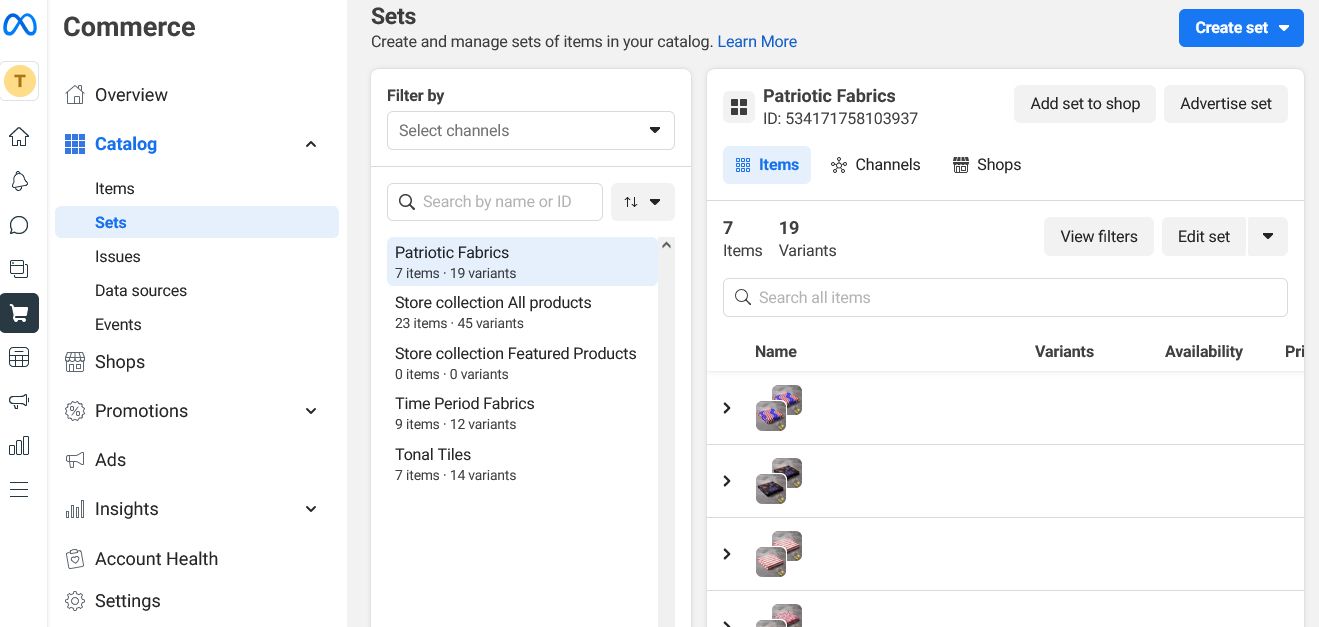The height and width of the screenshot is (627, 1319).
Task: Open Account Health from the sidebar
Action: coord(156,559)
